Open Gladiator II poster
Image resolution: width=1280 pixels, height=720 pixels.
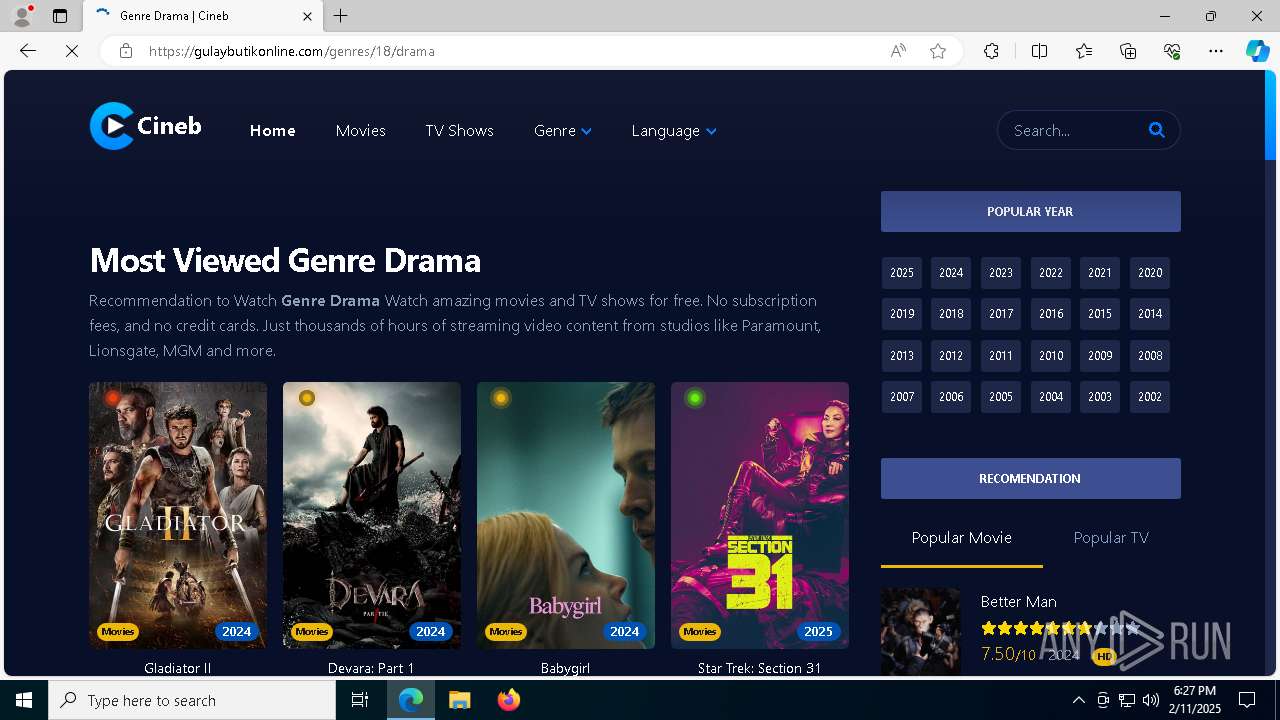pyautogui.click(x=178, y=515)
